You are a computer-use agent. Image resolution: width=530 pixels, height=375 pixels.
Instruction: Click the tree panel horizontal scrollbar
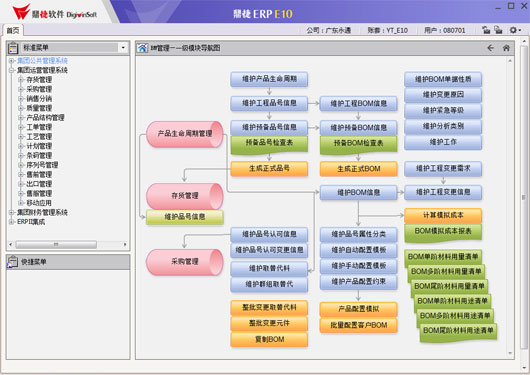56,244
